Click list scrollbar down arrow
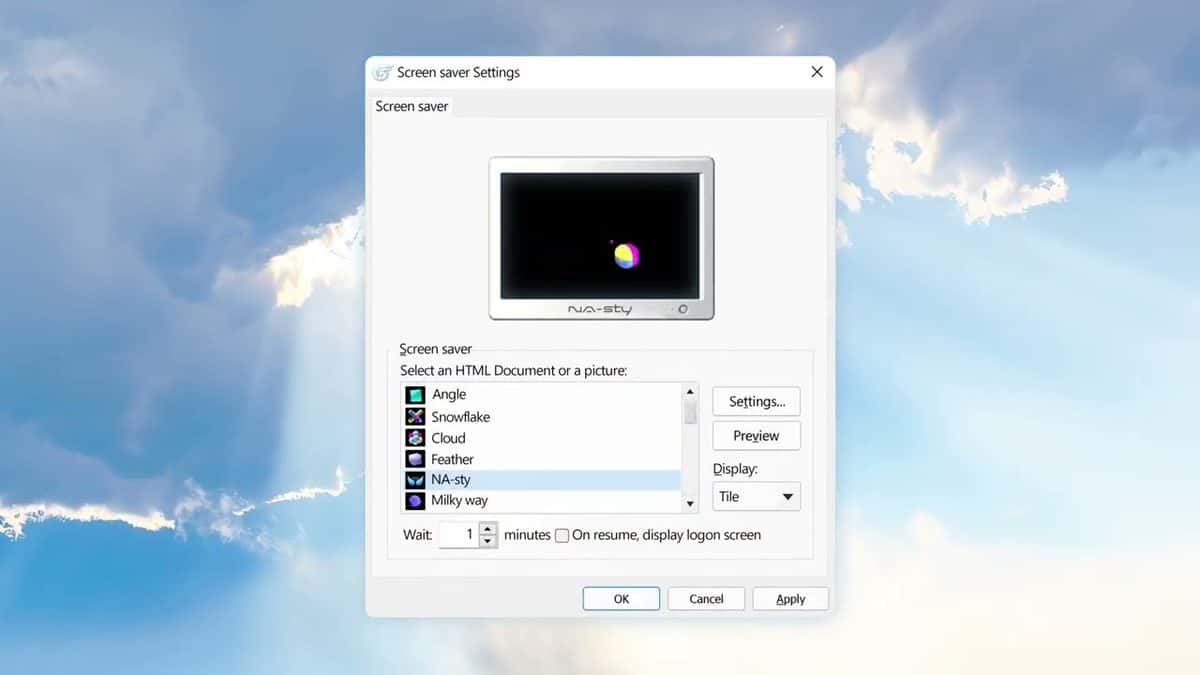Image resolution: width=1200 pixels, height=675 pixels. tap(690, 504)
